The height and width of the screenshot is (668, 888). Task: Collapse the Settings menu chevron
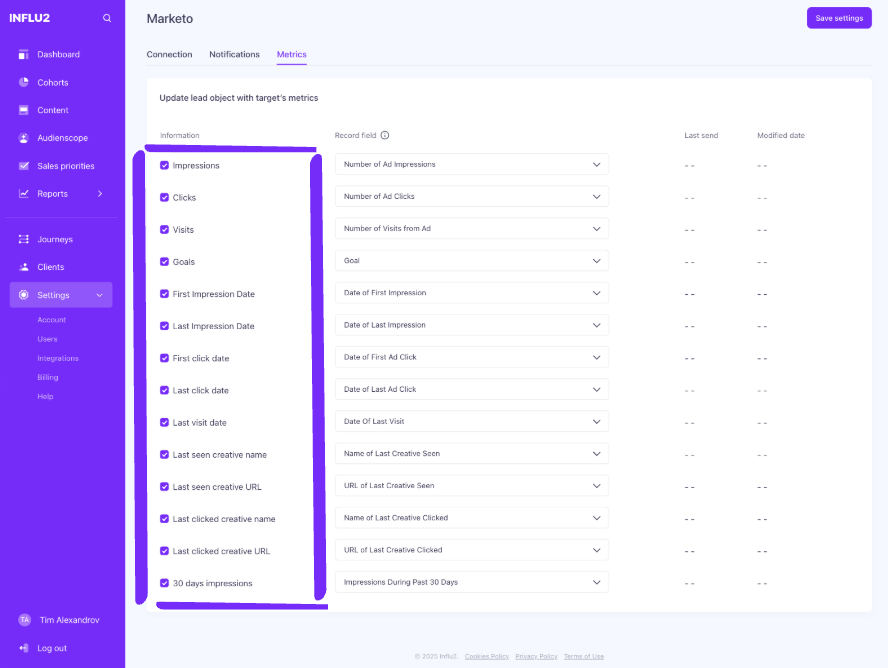click(100, 295)
